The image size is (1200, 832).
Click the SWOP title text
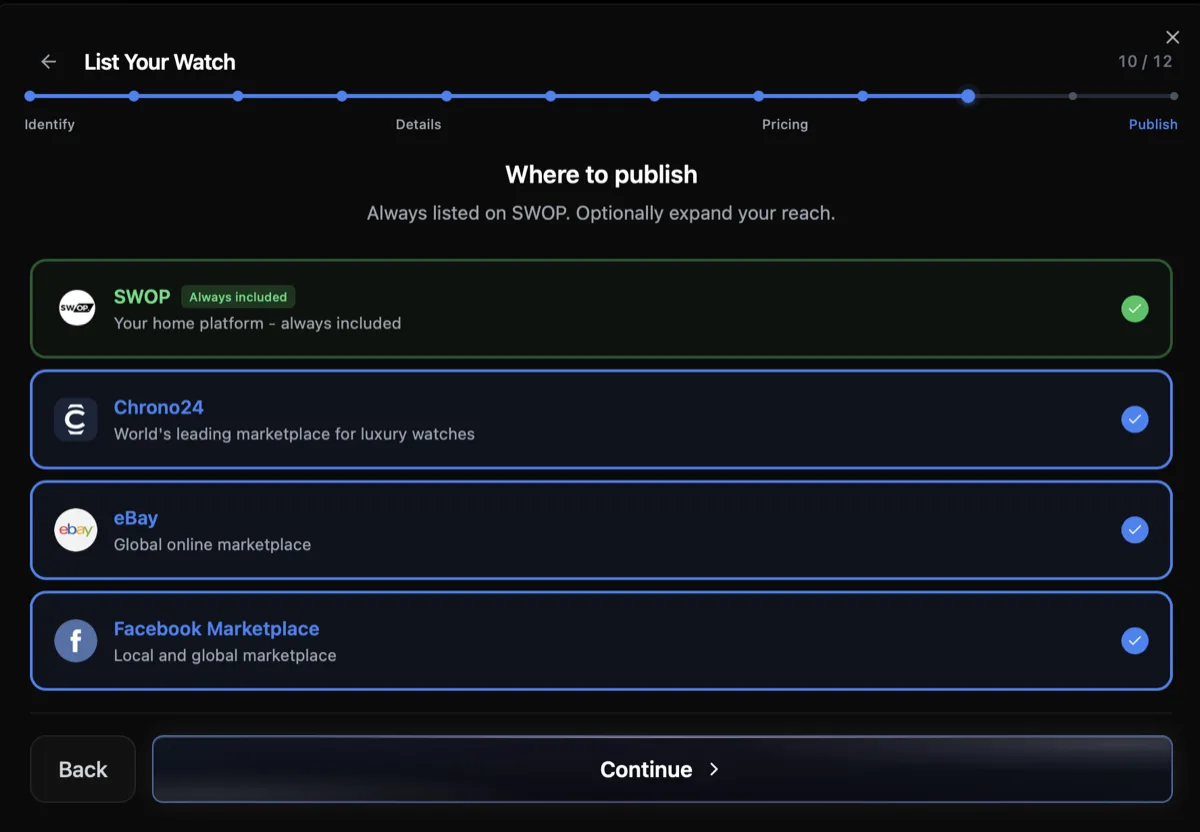pos(142,297)
